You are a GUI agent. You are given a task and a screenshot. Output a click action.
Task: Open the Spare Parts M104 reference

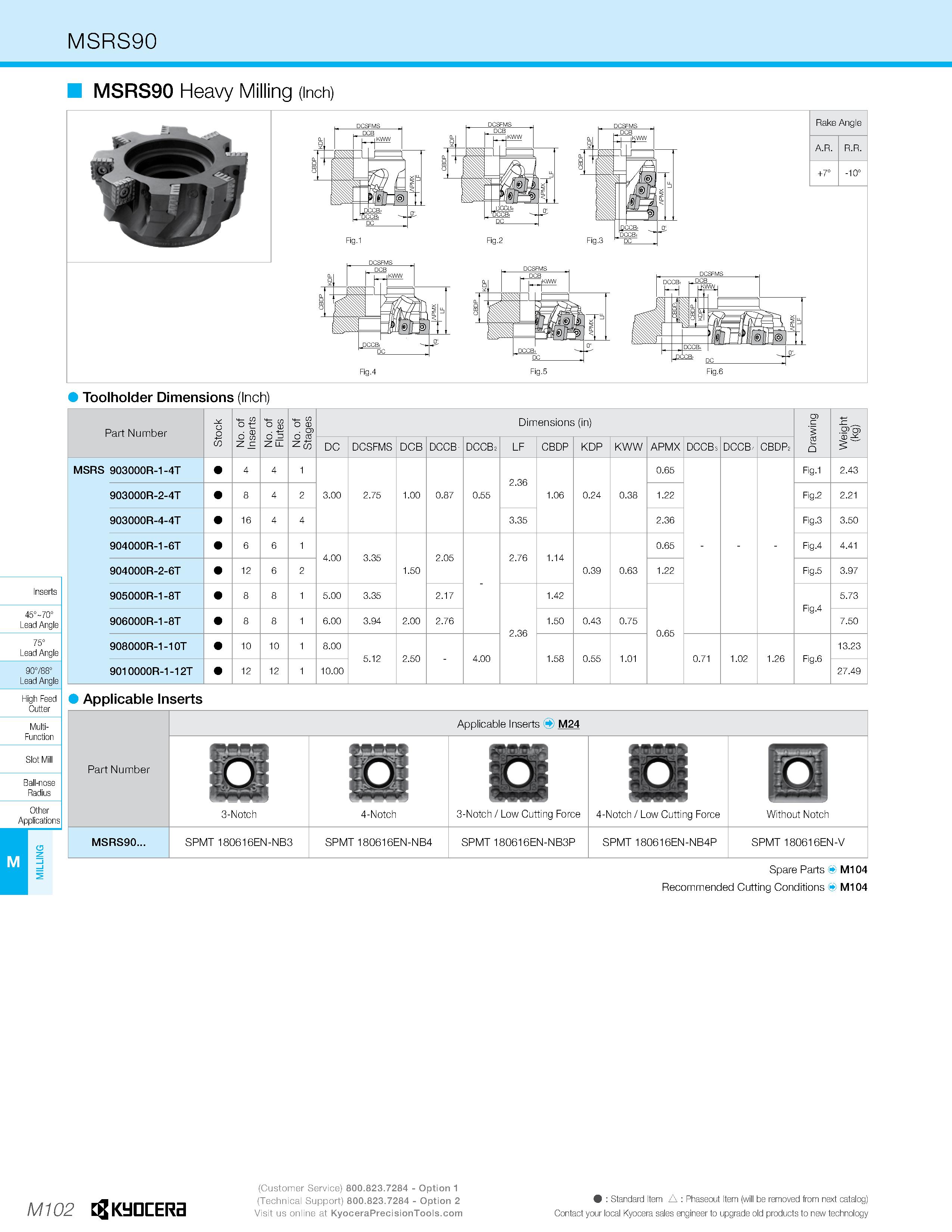point(853,869)
